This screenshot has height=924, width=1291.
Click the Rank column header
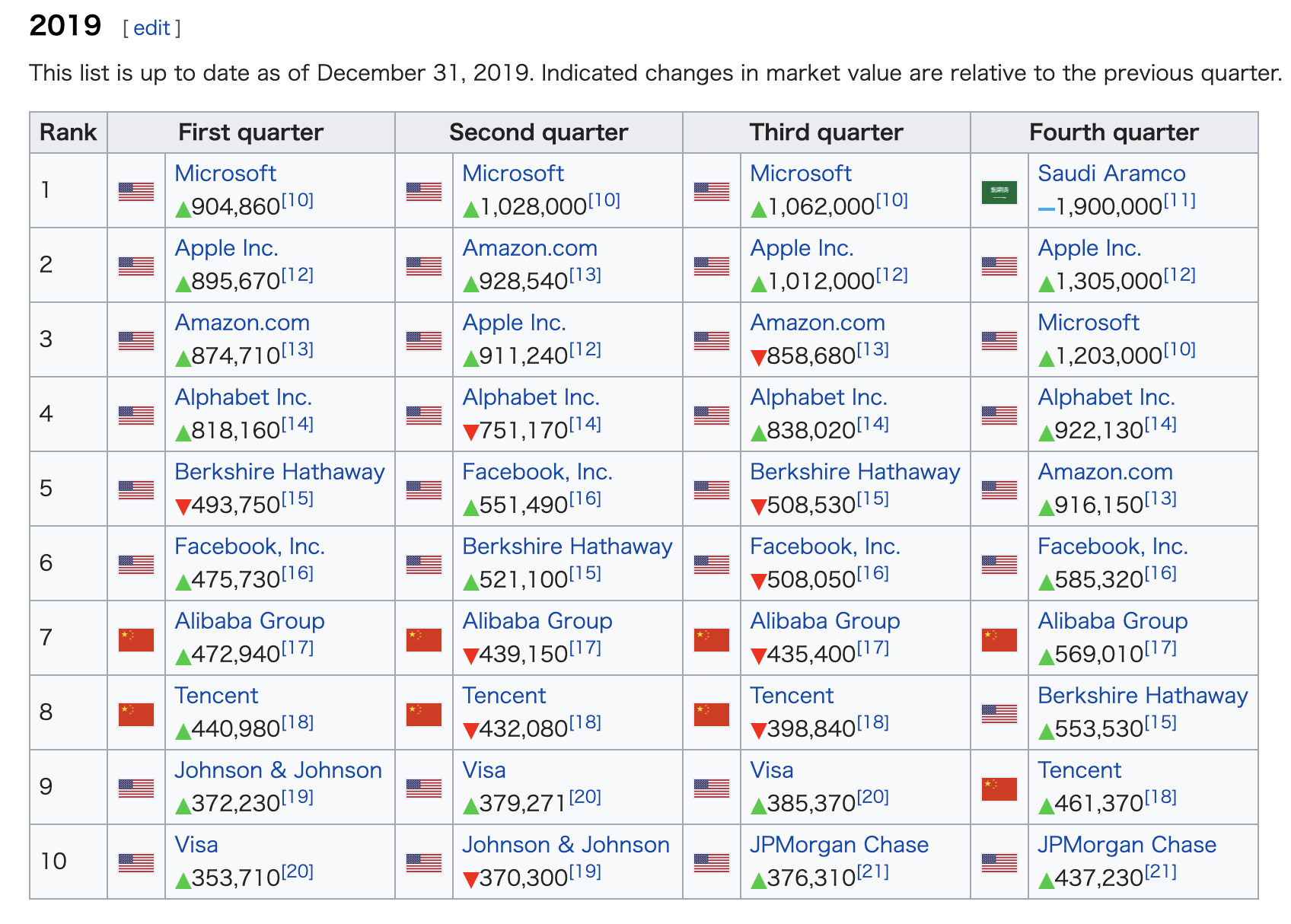click(x=69, y=132)
